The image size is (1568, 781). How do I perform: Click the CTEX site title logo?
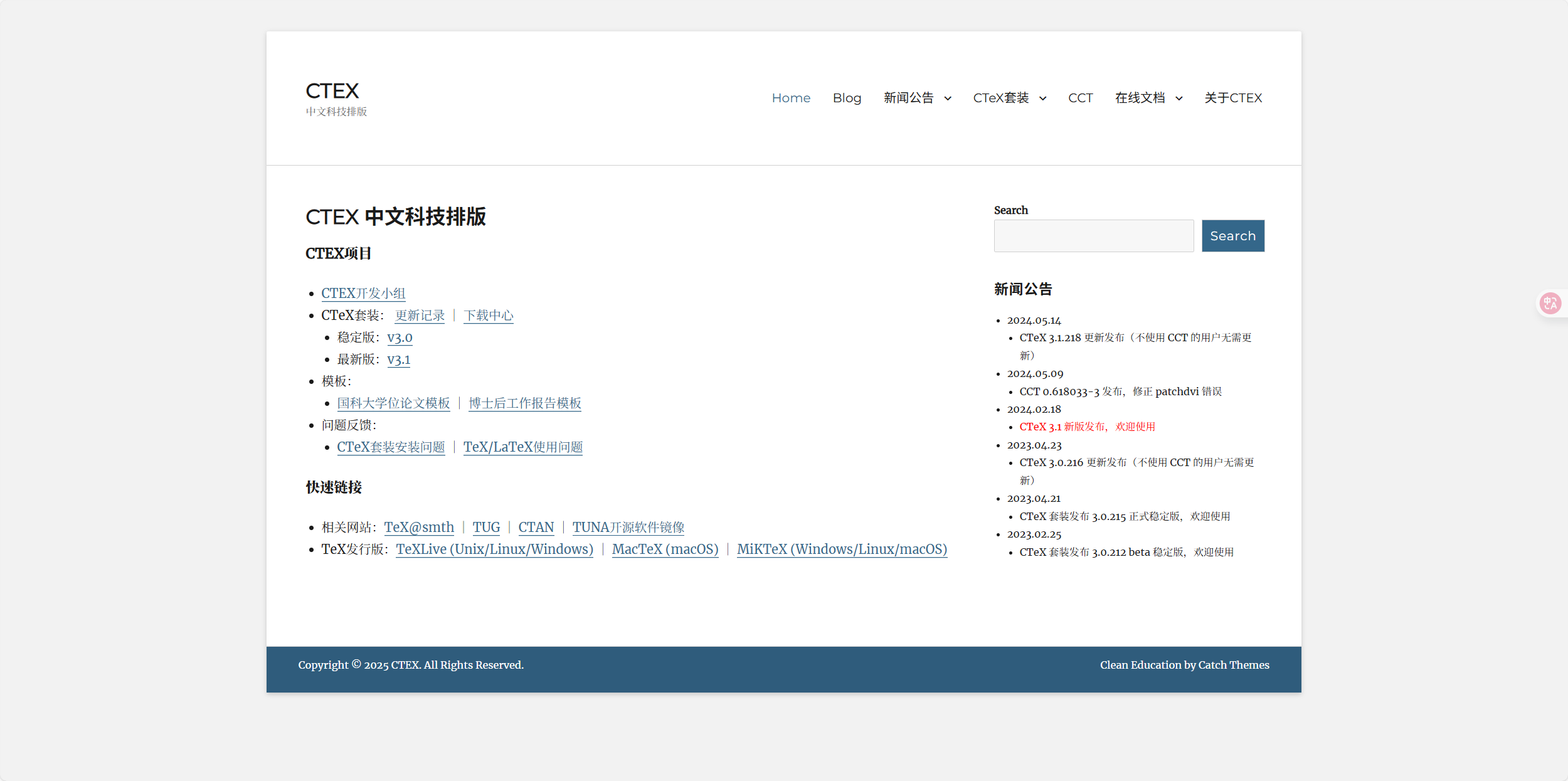(332, 90)
